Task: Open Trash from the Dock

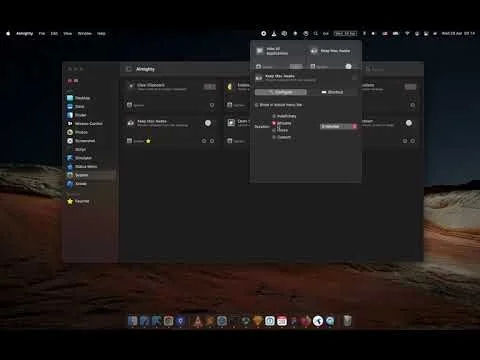Action: pyautogui.click(x=347, y=321)
